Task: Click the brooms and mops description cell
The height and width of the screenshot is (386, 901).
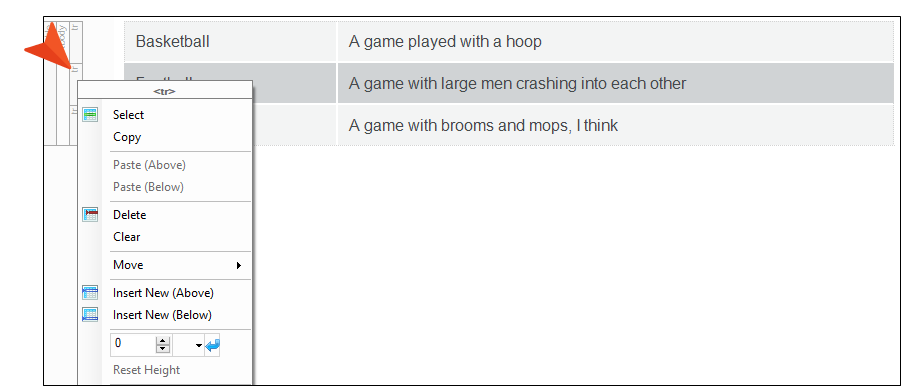Action: [x=615, y=125]
